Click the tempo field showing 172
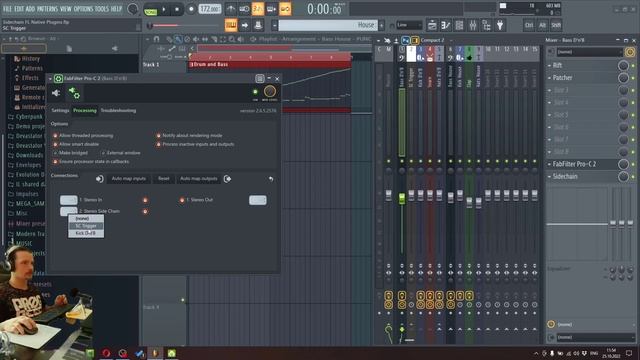The height and width of the screenshot is (360, 640). (209, 9)
